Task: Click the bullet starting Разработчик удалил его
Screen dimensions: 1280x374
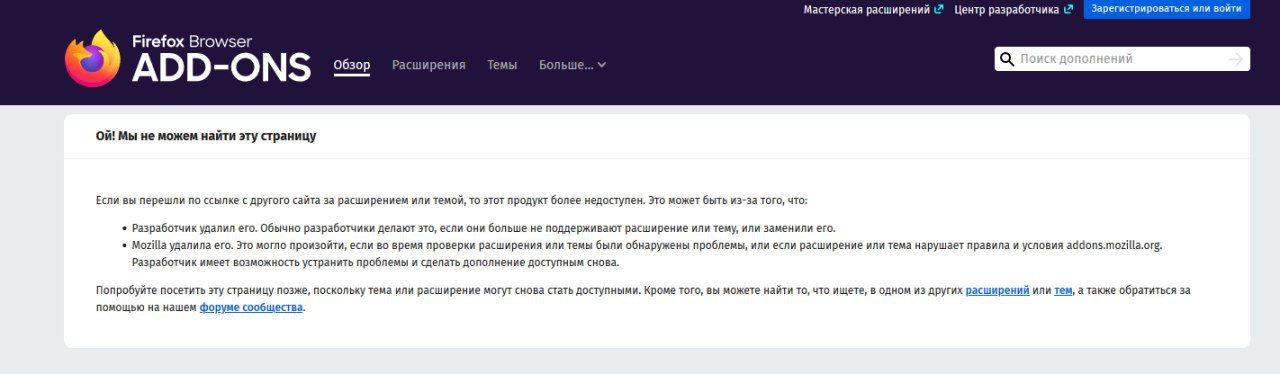Action: click(x=483, y=228)
